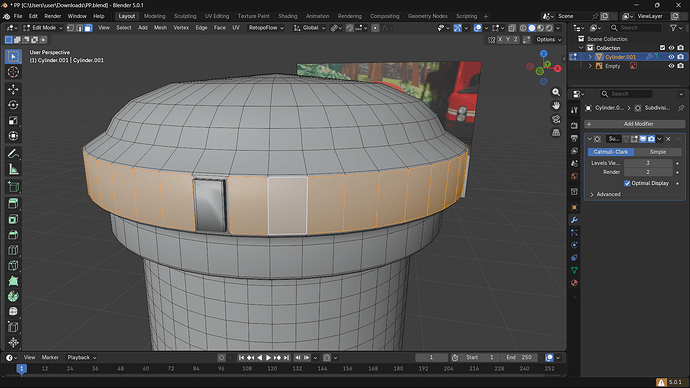690x388 pixels.
Task: Click the Add Modifier button
Action: pos(635,124)
